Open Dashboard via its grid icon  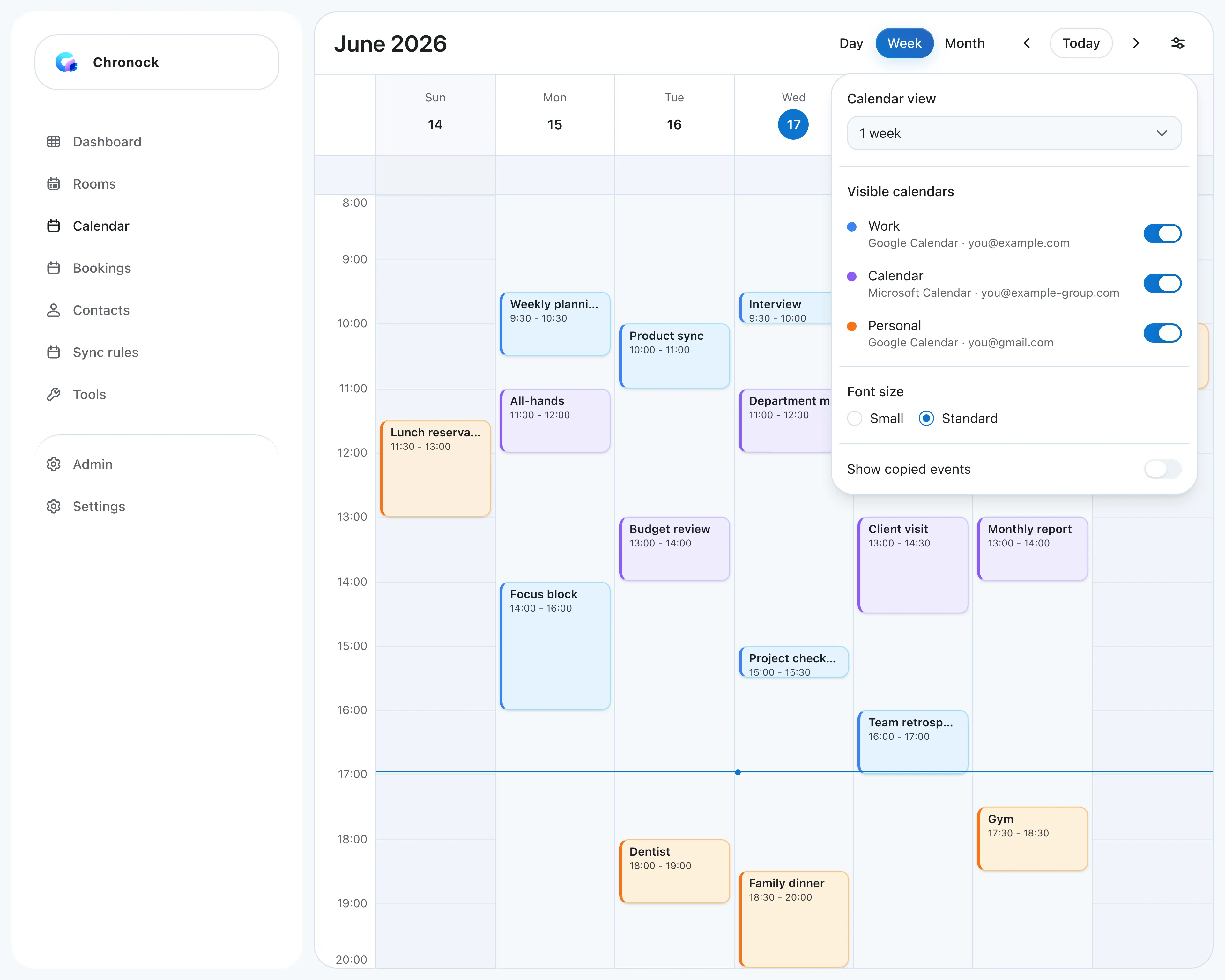[x=53, y=141]
